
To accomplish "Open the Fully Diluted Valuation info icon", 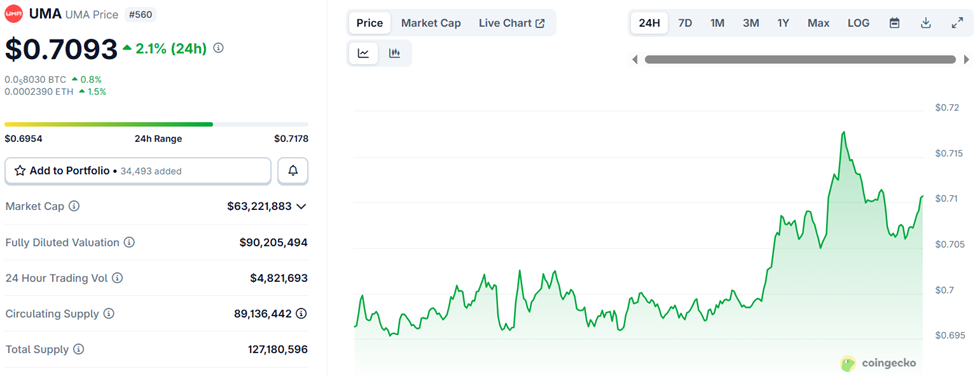I will coord(129,242).
